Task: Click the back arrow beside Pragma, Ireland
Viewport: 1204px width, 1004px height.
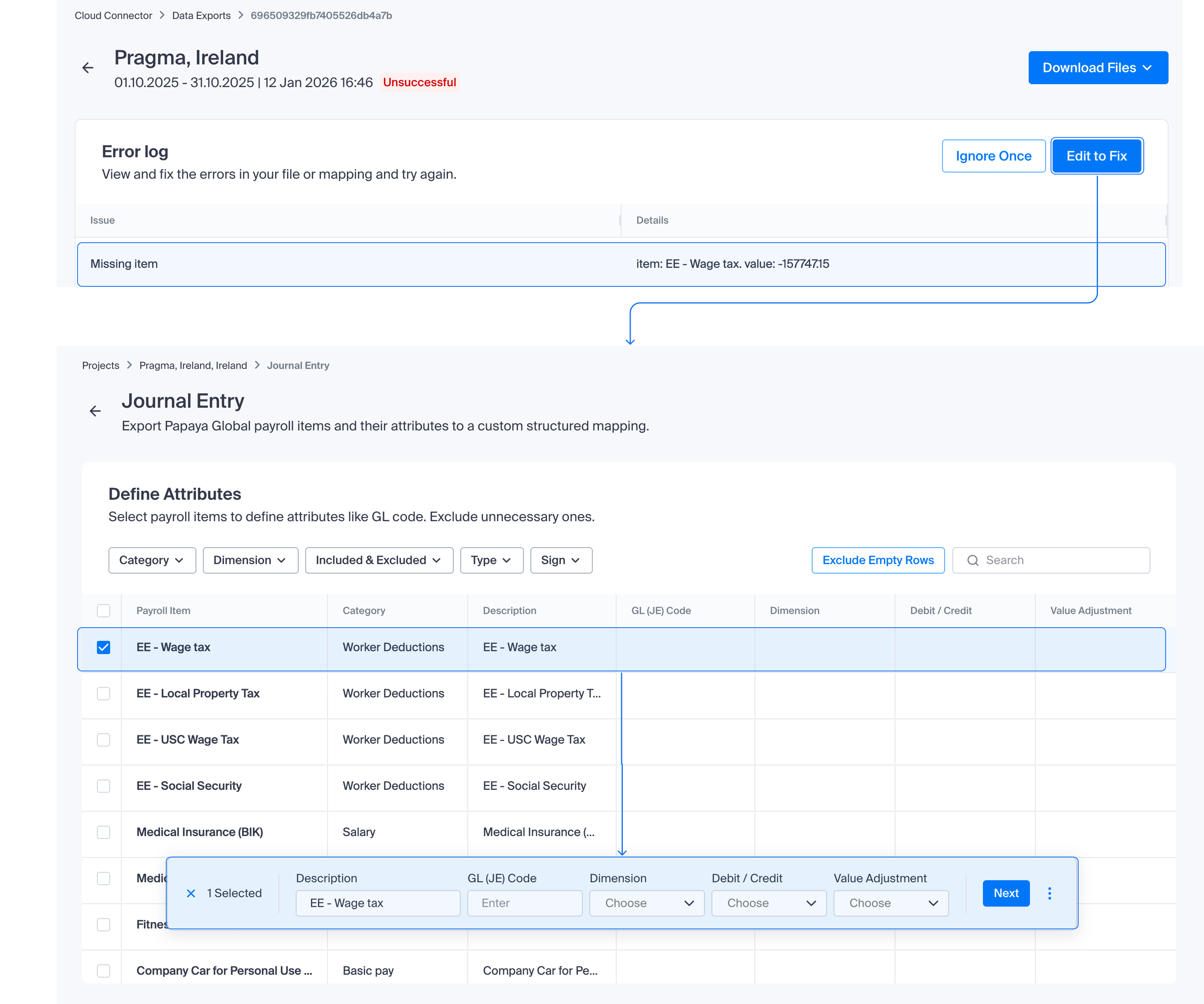Action: [x=88, y=68]
